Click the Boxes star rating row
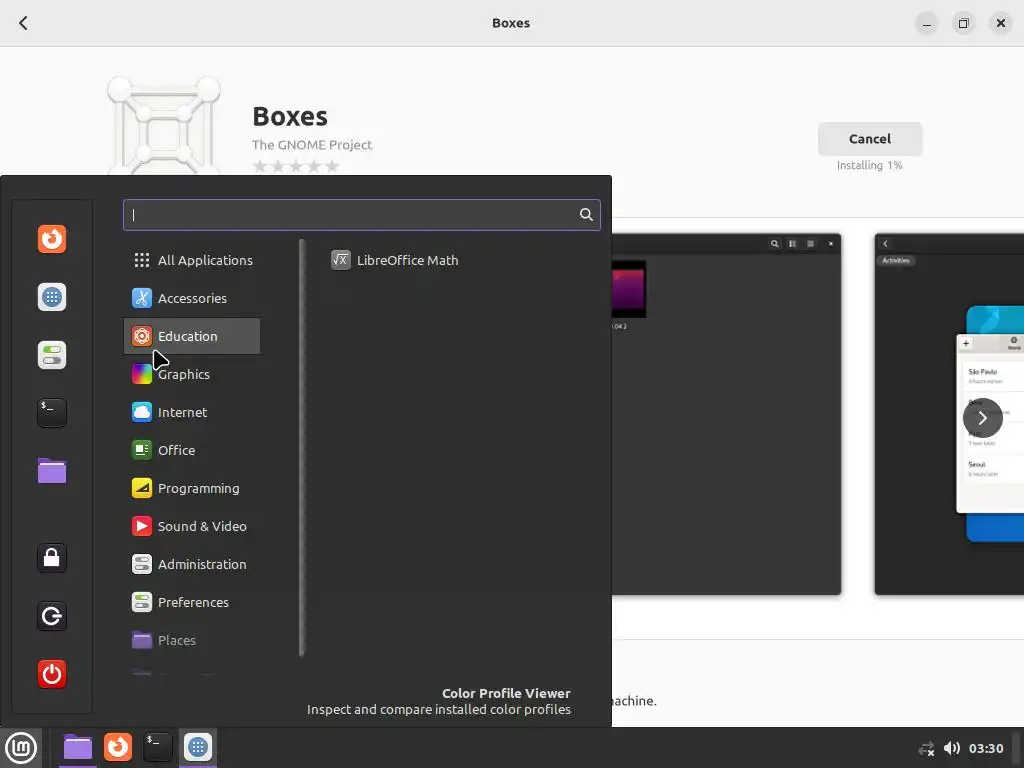1024x768 pixels. (x=296, y=167)
